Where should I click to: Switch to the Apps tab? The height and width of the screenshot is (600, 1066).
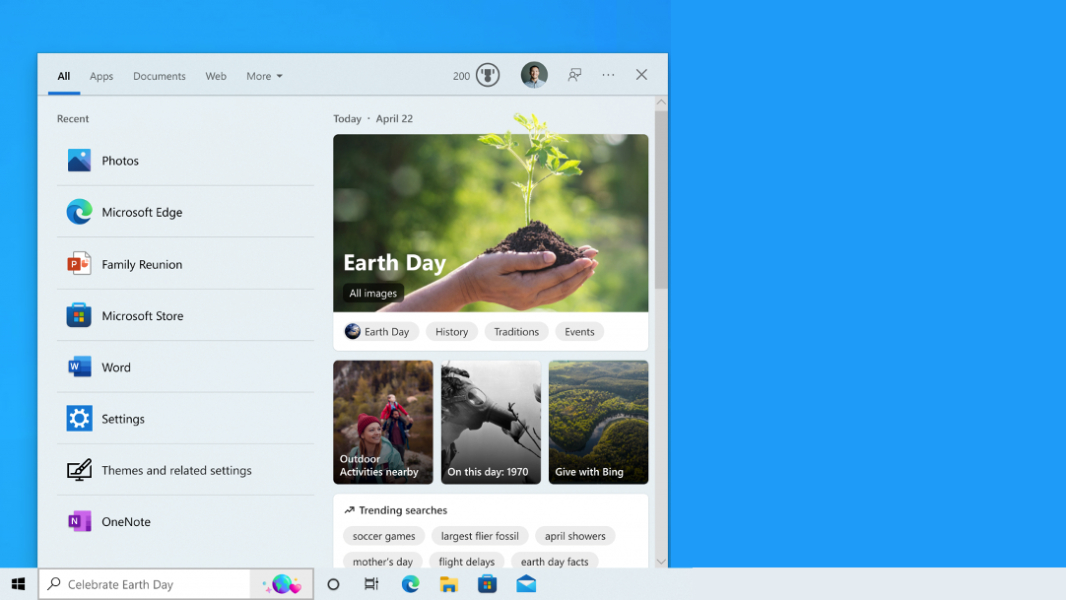tap(101, 76)
